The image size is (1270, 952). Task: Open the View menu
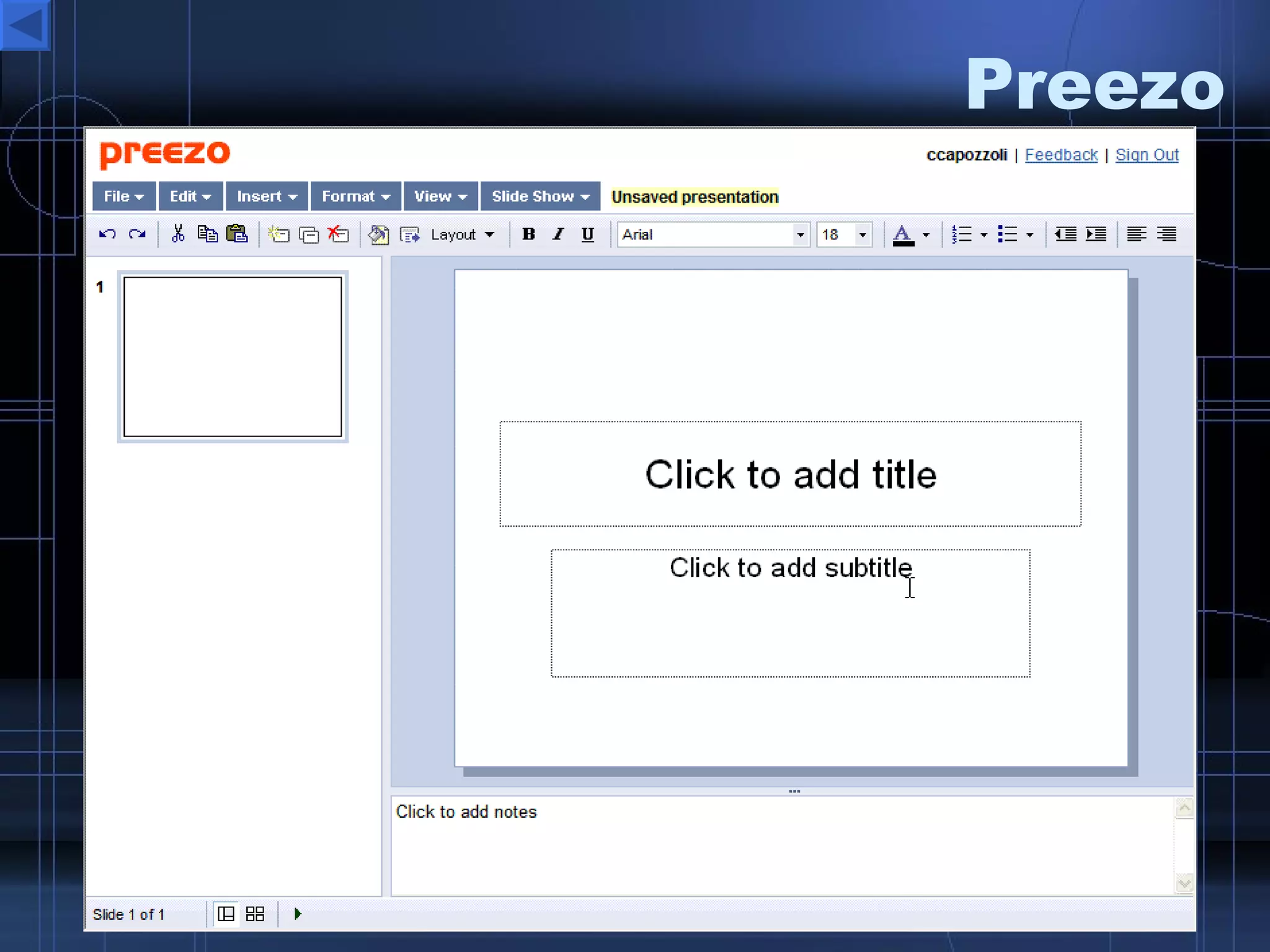440,196
